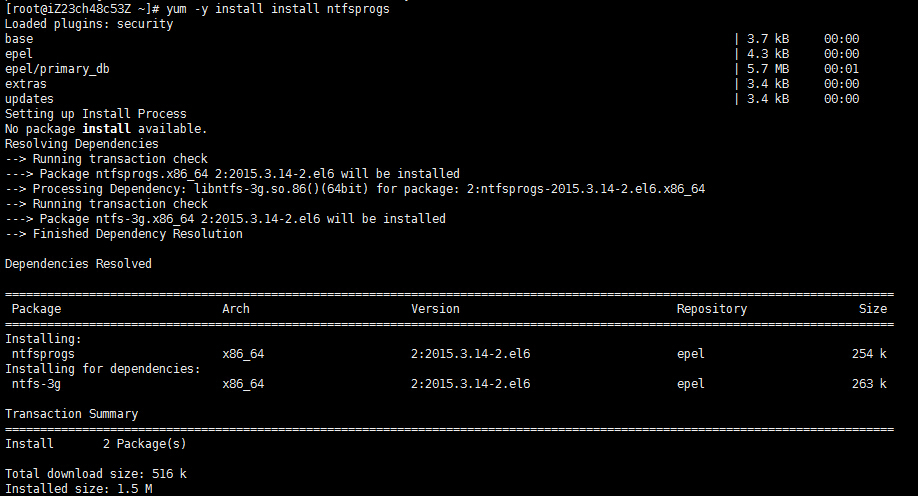918x496 pixels.
Task: Click the "Total download size: 516 k" line
Action: tap(96, 474)
